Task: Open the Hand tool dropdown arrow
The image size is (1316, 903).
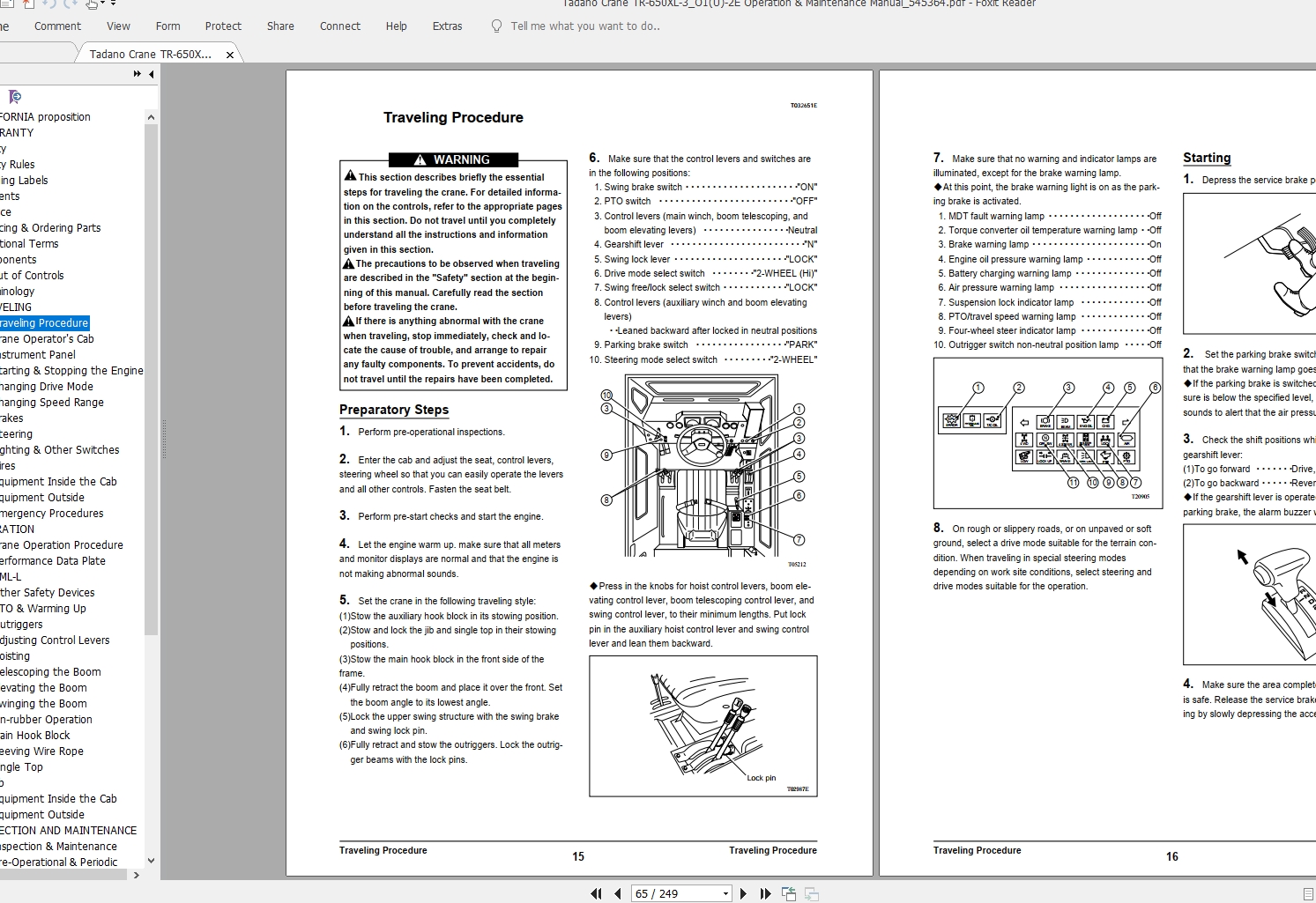Action: click(103, 4)
